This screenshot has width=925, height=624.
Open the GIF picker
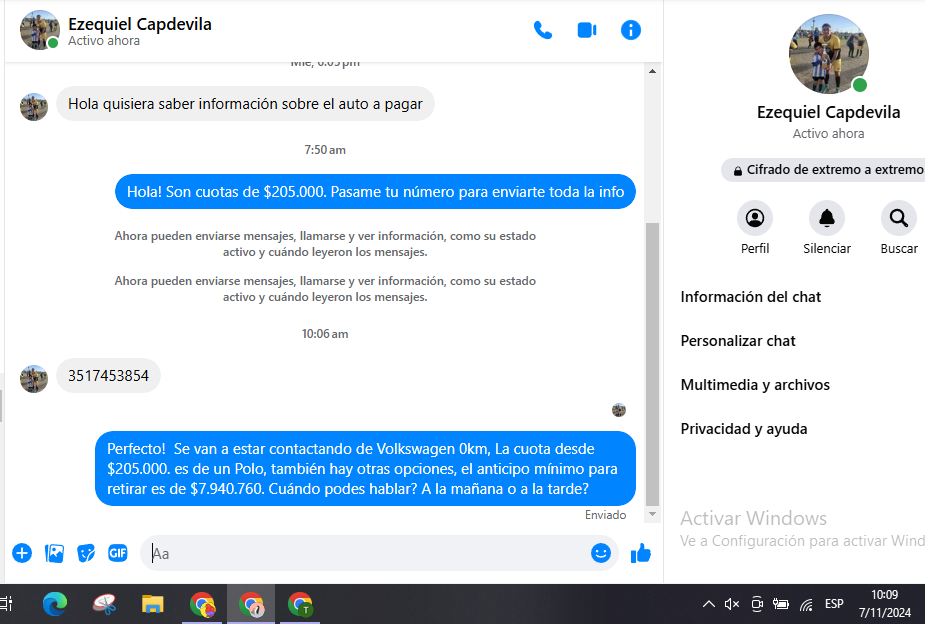pyautogui.click(x=118, y=553)
